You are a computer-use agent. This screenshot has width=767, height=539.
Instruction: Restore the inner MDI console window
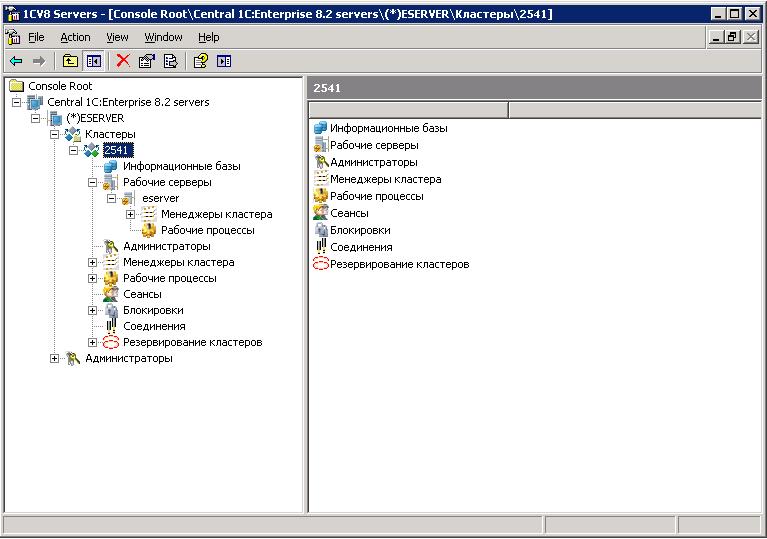point(732,37)
